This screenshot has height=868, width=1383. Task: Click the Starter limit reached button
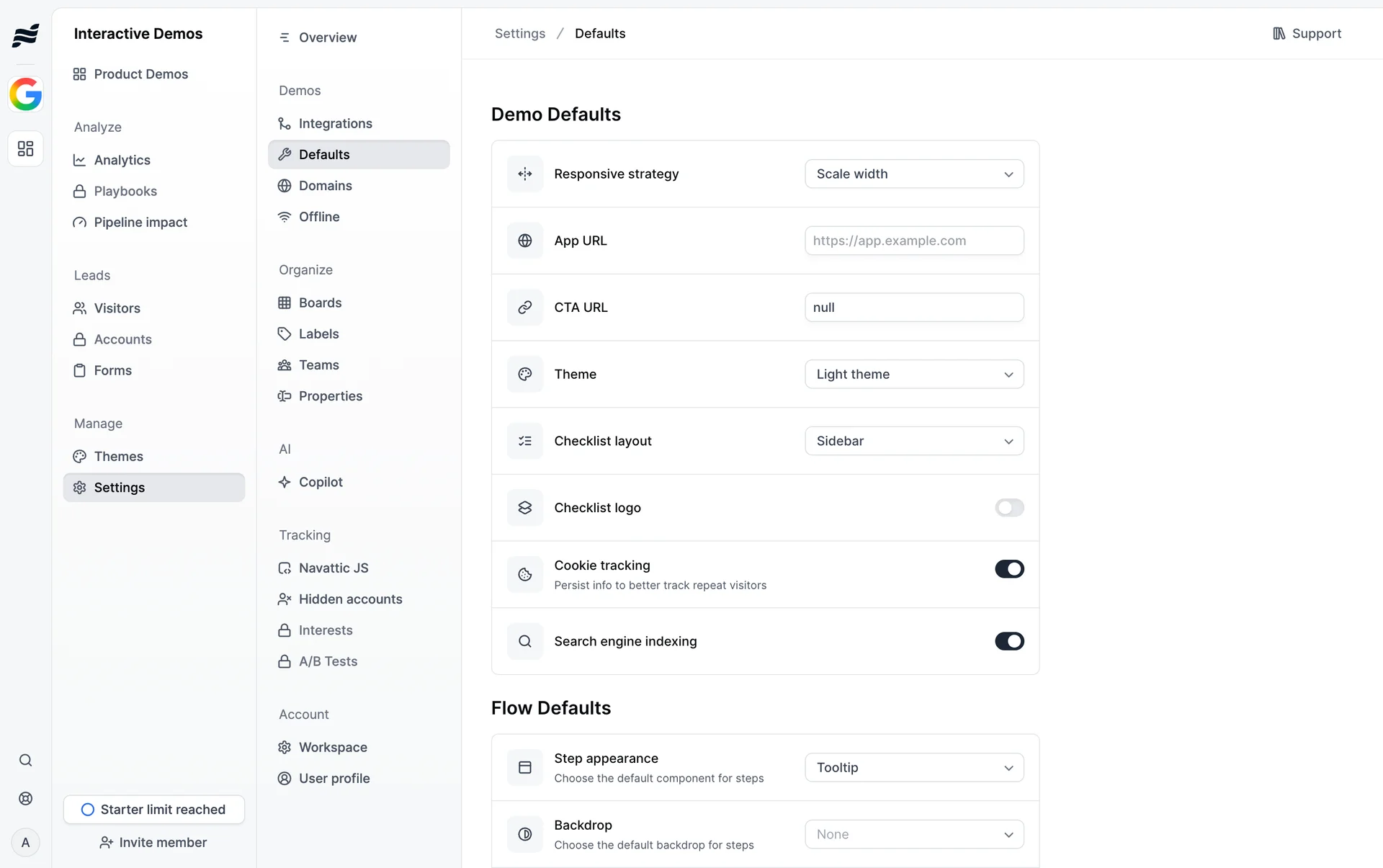(153, 810)
